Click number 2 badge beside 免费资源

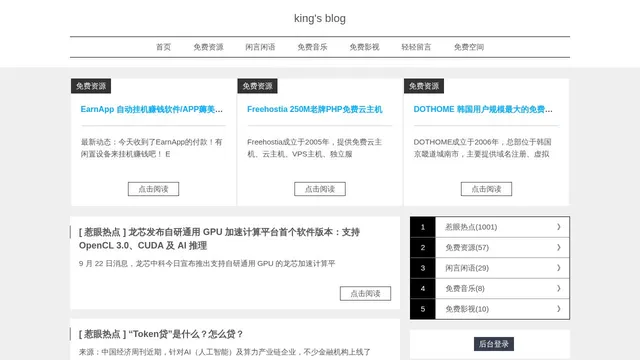pyautogui.click(x=423, y=247)
